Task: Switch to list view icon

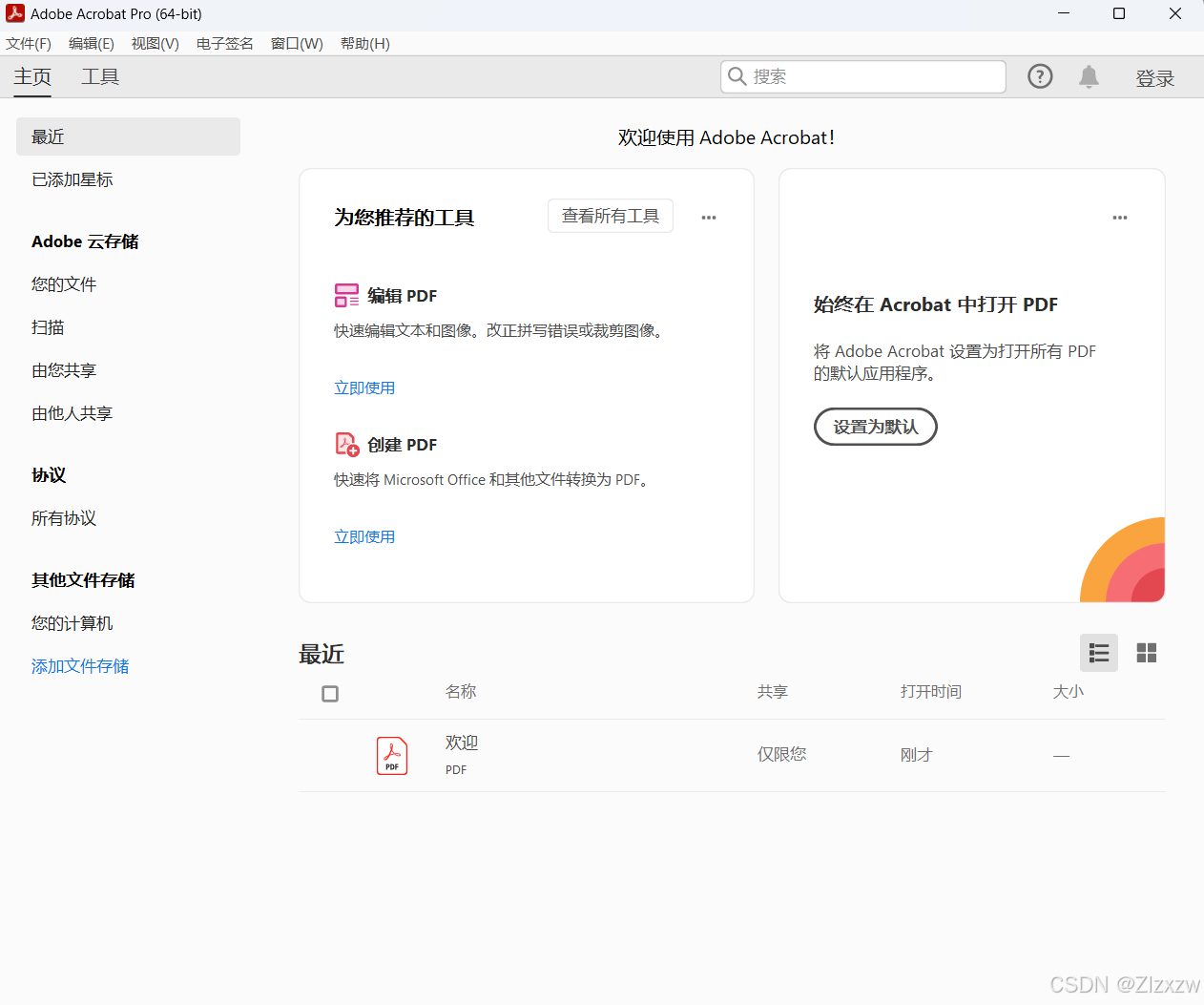Action: [1099, 653]
